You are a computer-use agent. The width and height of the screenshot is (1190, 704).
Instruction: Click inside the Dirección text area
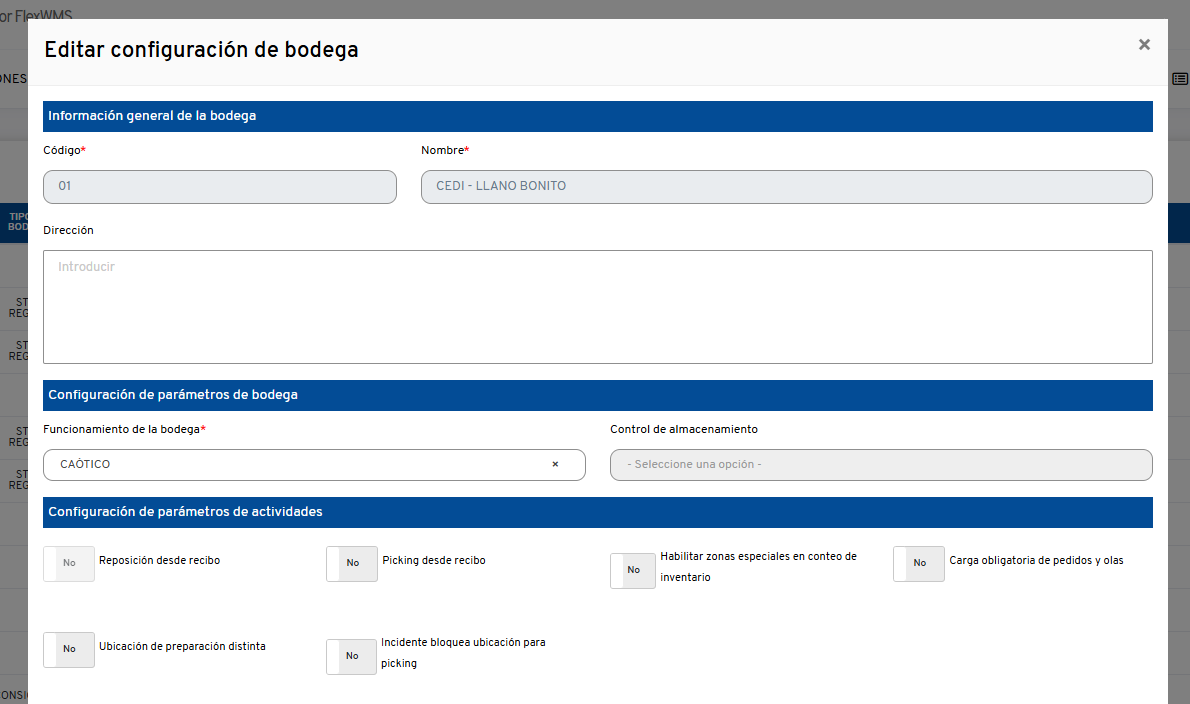click(597, 306)
